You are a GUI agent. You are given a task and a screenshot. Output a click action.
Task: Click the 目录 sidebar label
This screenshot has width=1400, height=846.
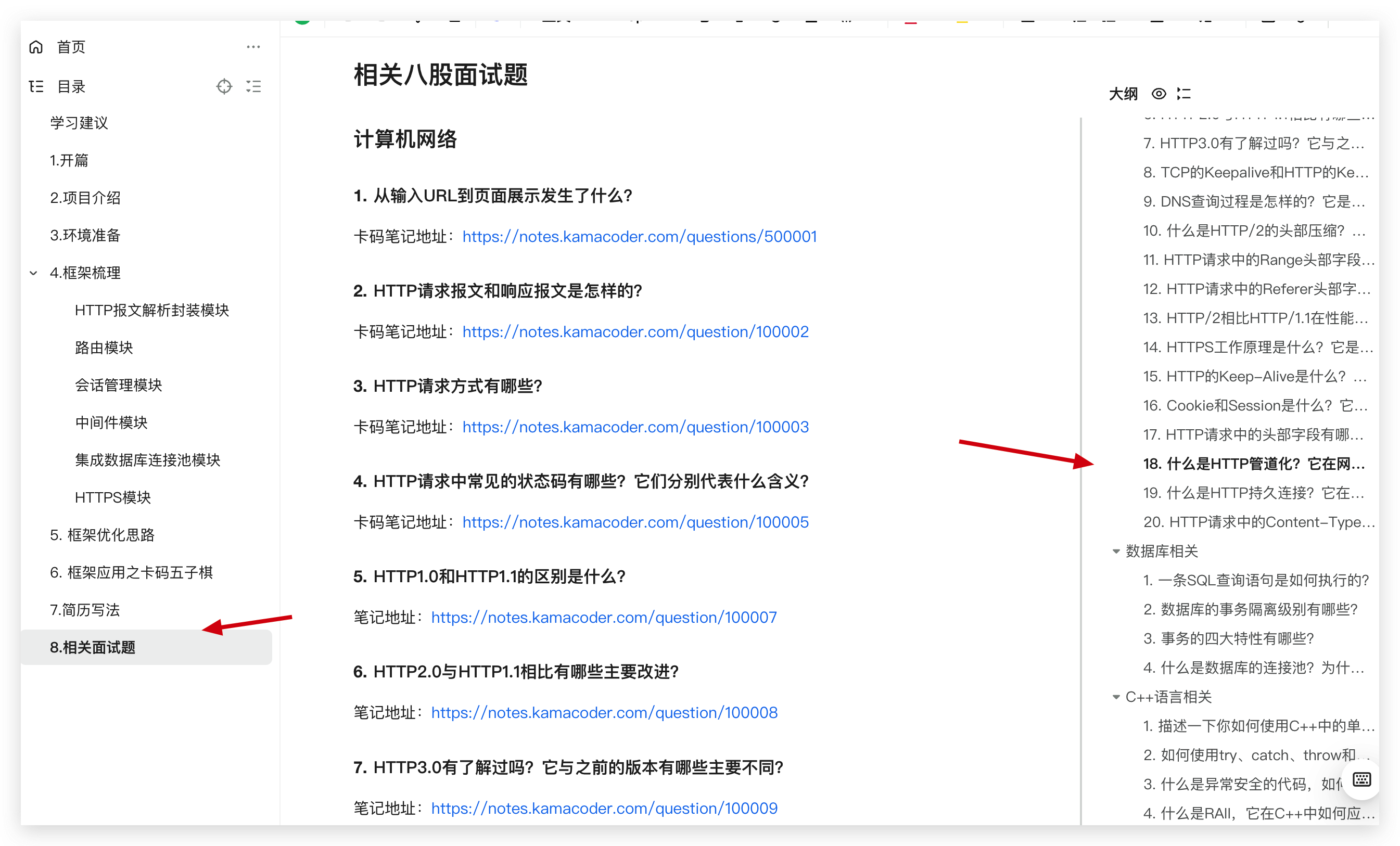click(x=72, y=86)
